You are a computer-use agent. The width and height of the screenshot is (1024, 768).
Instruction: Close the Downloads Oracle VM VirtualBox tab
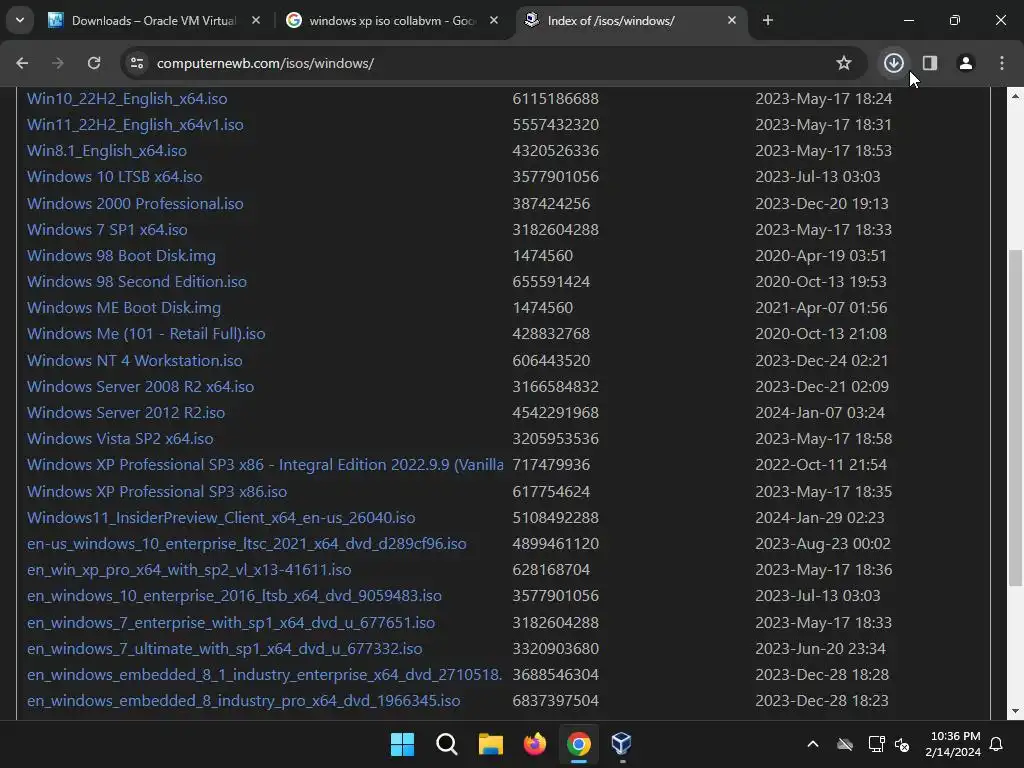click(x=256, y=21)
